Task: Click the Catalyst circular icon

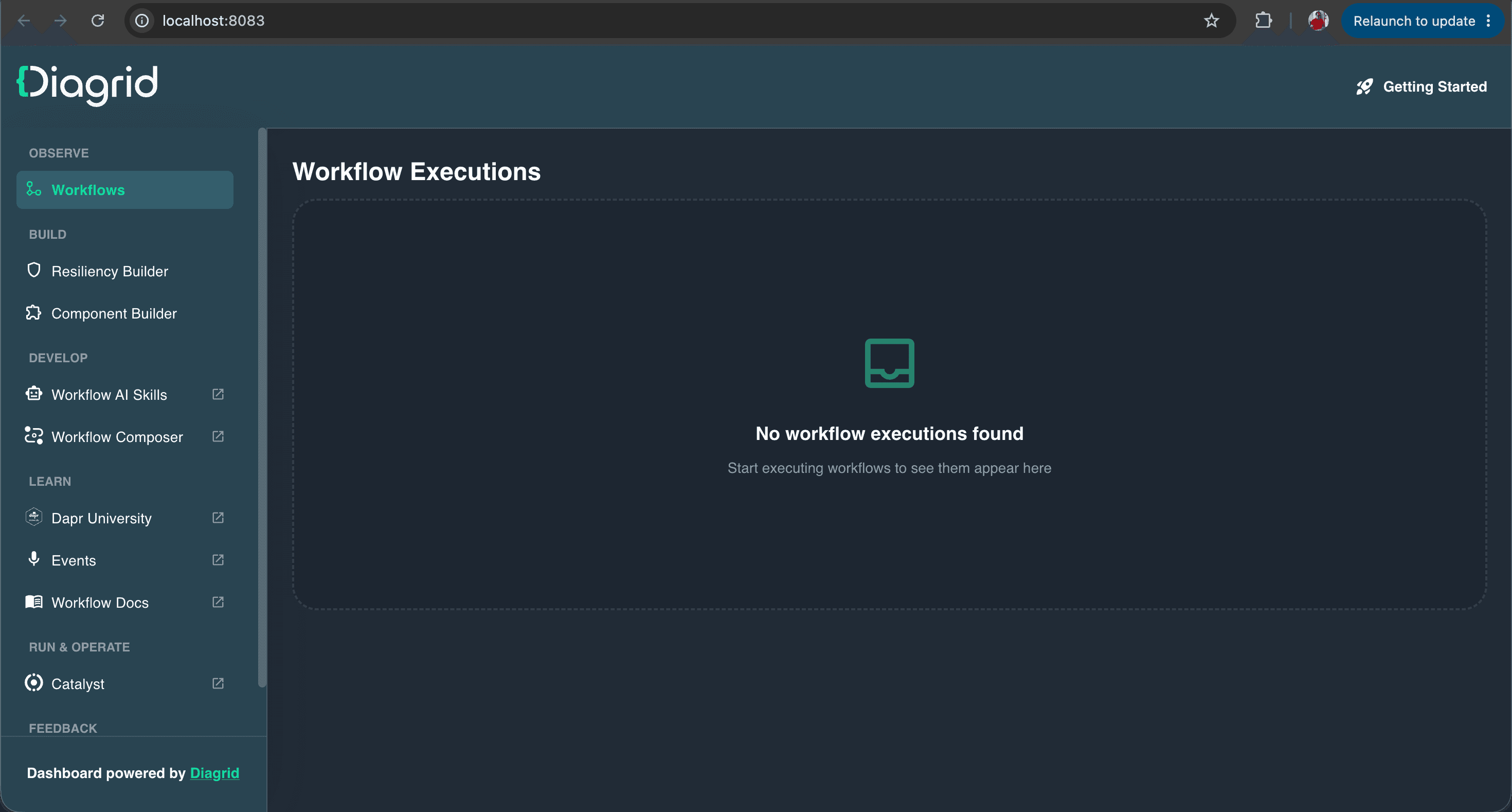Action: [33, 683]
